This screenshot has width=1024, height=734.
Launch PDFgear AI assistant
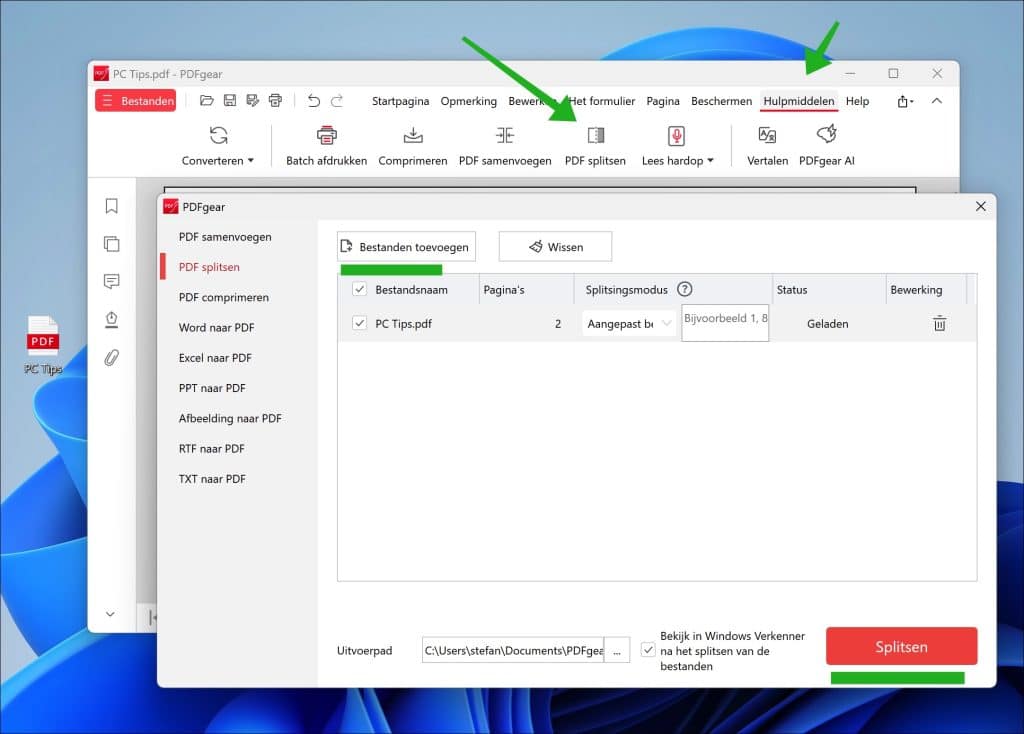click(827, 146)
